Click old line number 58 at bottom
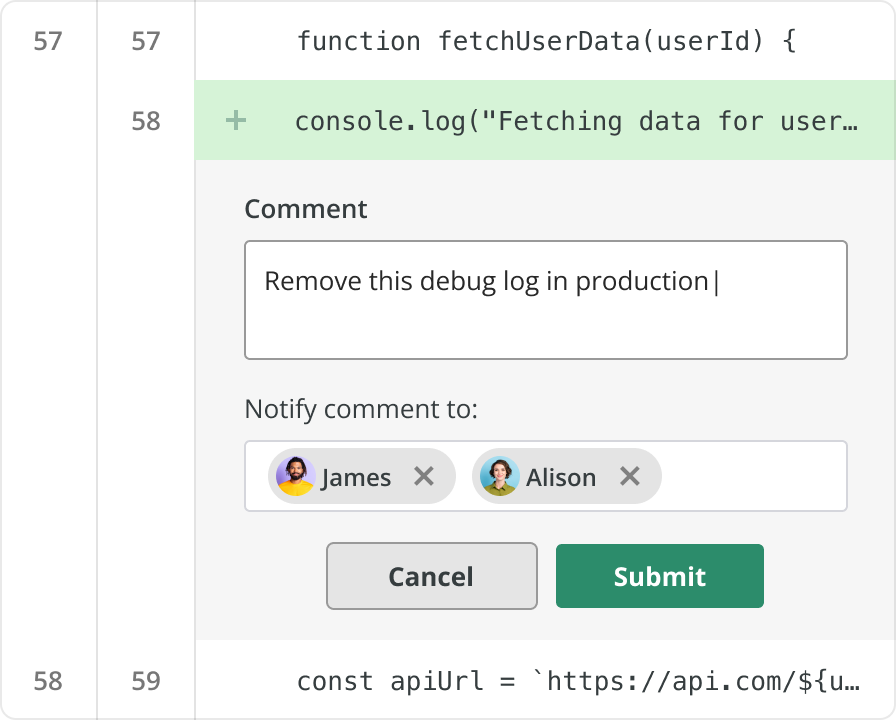This screenshot has width=896, height=720. 48,682
